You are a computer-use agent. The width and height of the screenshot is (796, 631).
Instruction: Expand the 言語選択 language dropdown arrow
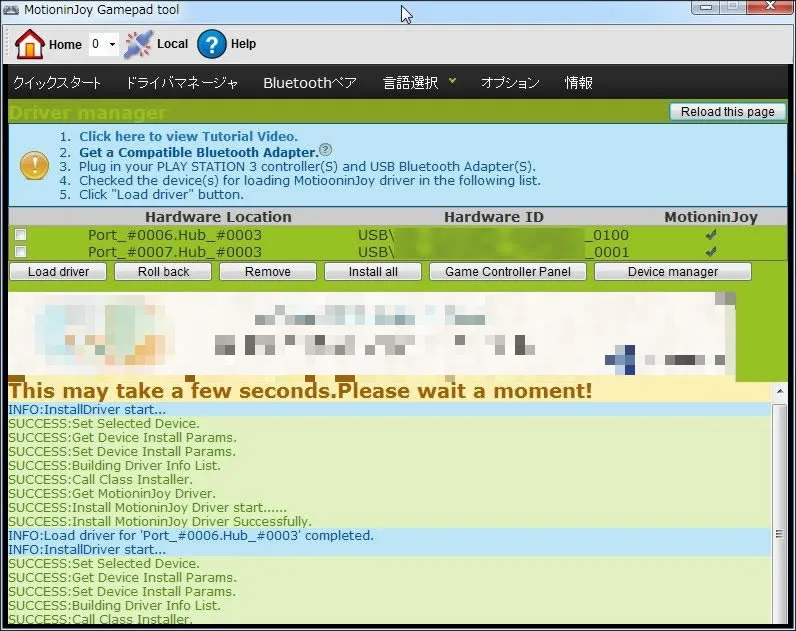(x=452, y=81)
